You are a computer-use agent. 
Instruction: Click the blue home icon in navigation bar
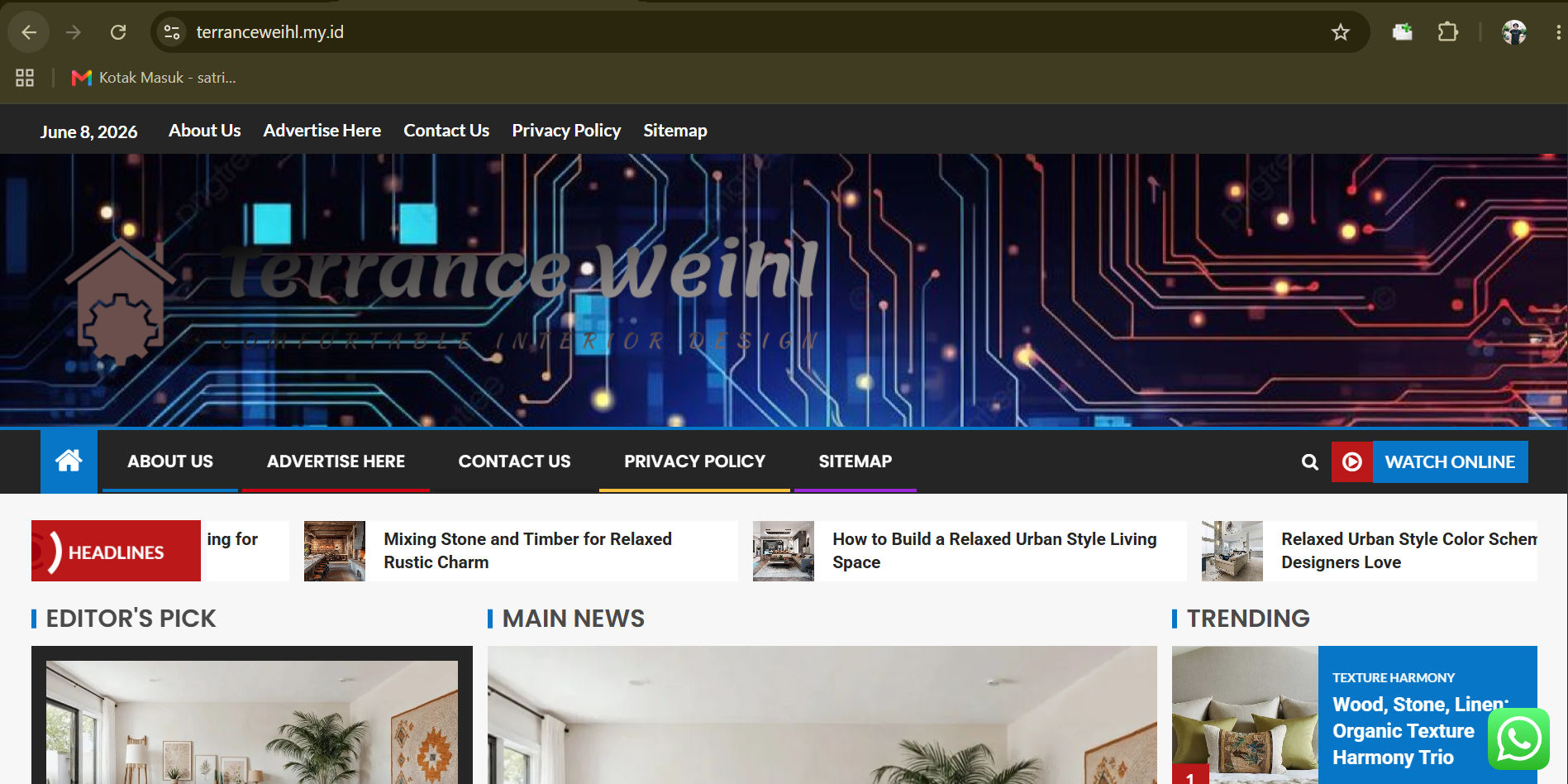click(69, 461)
